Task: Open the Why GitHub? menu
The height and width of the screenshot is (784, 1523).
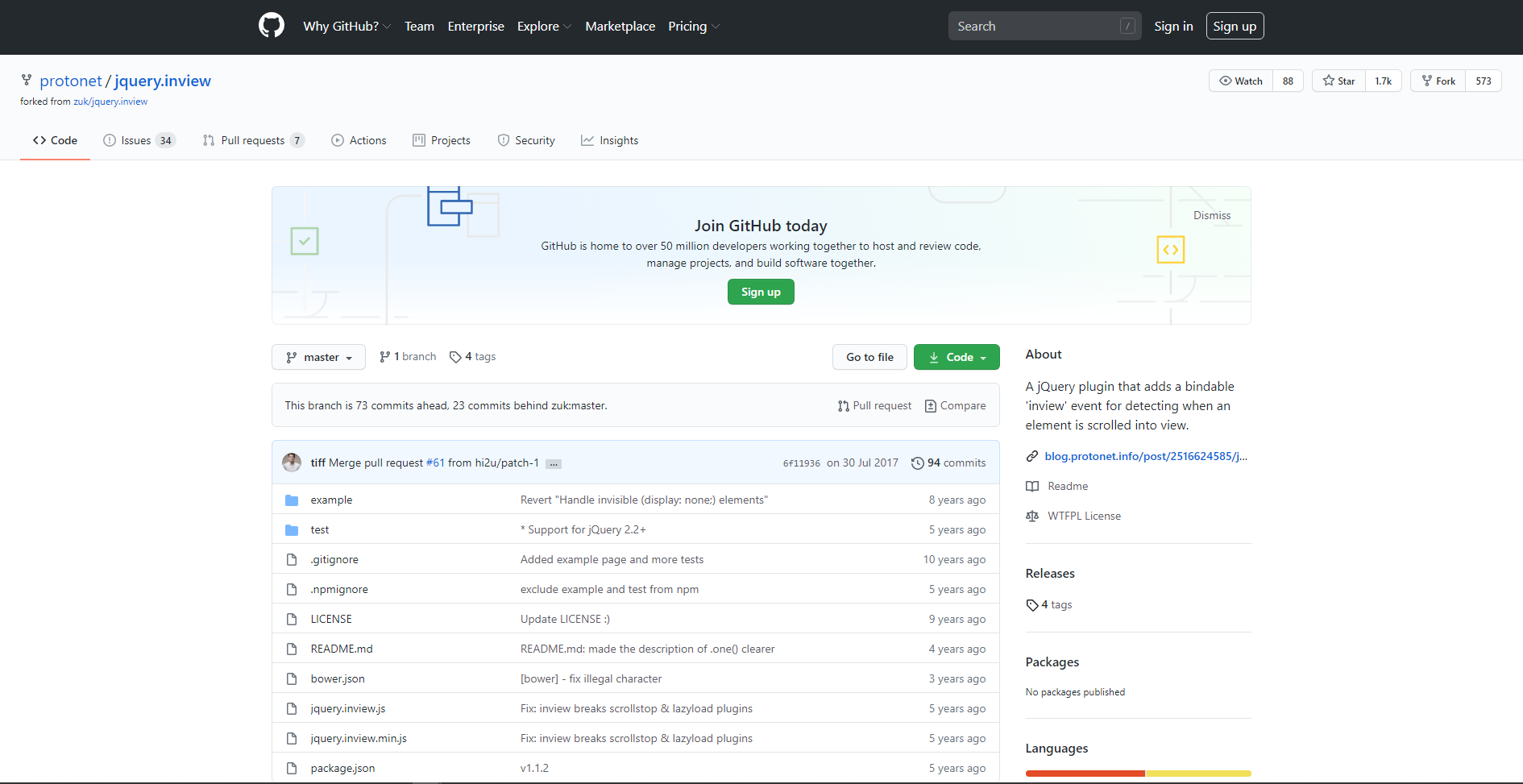Action: coord(347,27)
